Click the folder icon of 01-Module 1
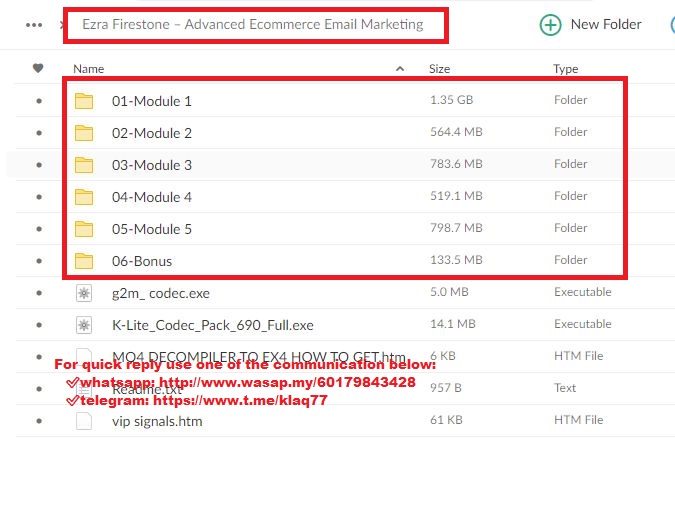Viewport: 675px width, 530px height. (84, 101)
